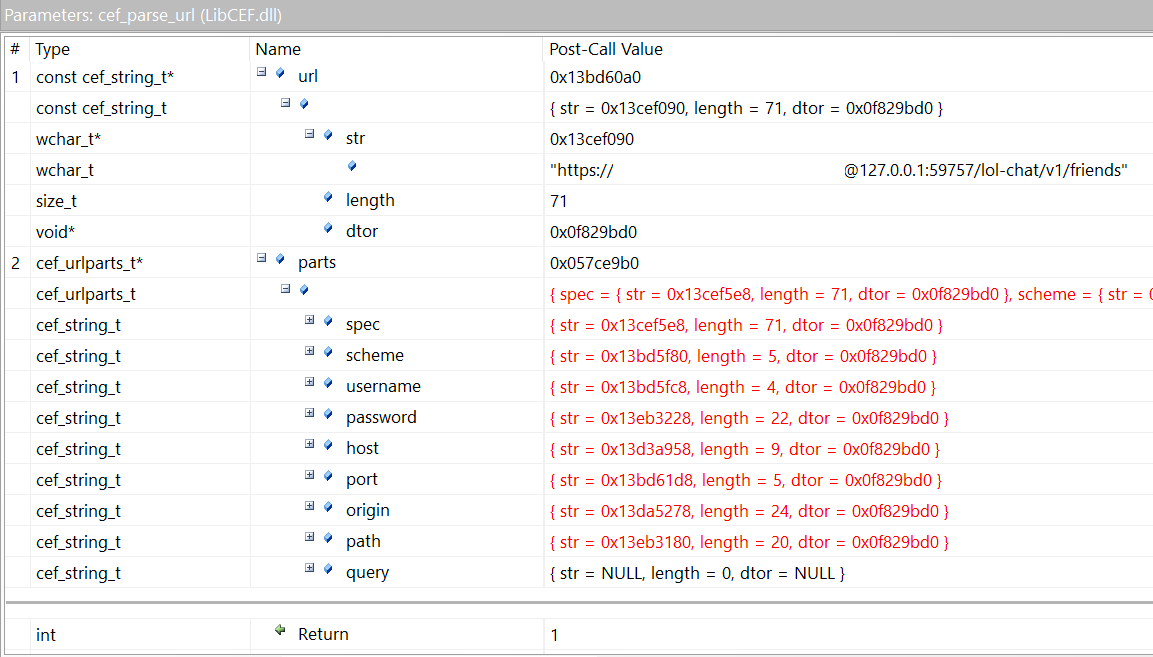This screenshot has width=1153, height=657.
Task: Click the diamond icon beside the str field
Action: (x=327, y=137)
